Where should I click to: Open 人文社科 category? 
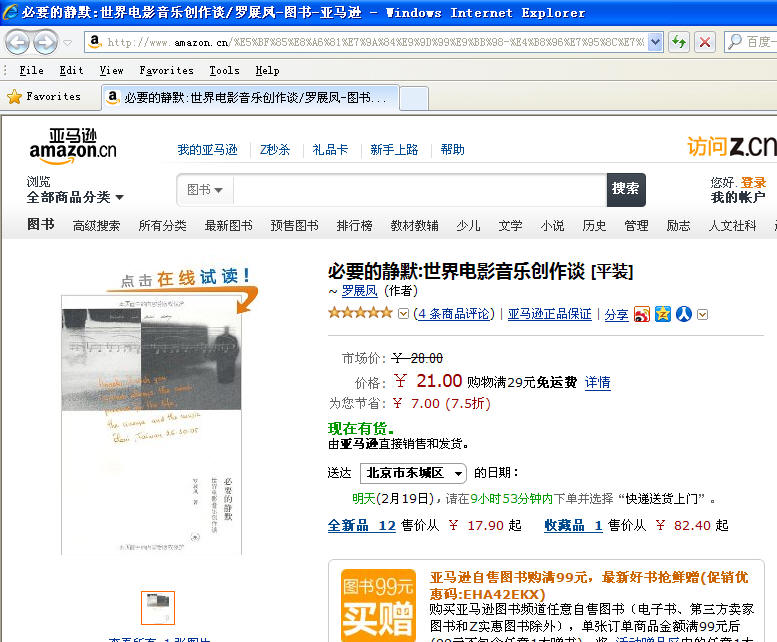coord(732,226)
